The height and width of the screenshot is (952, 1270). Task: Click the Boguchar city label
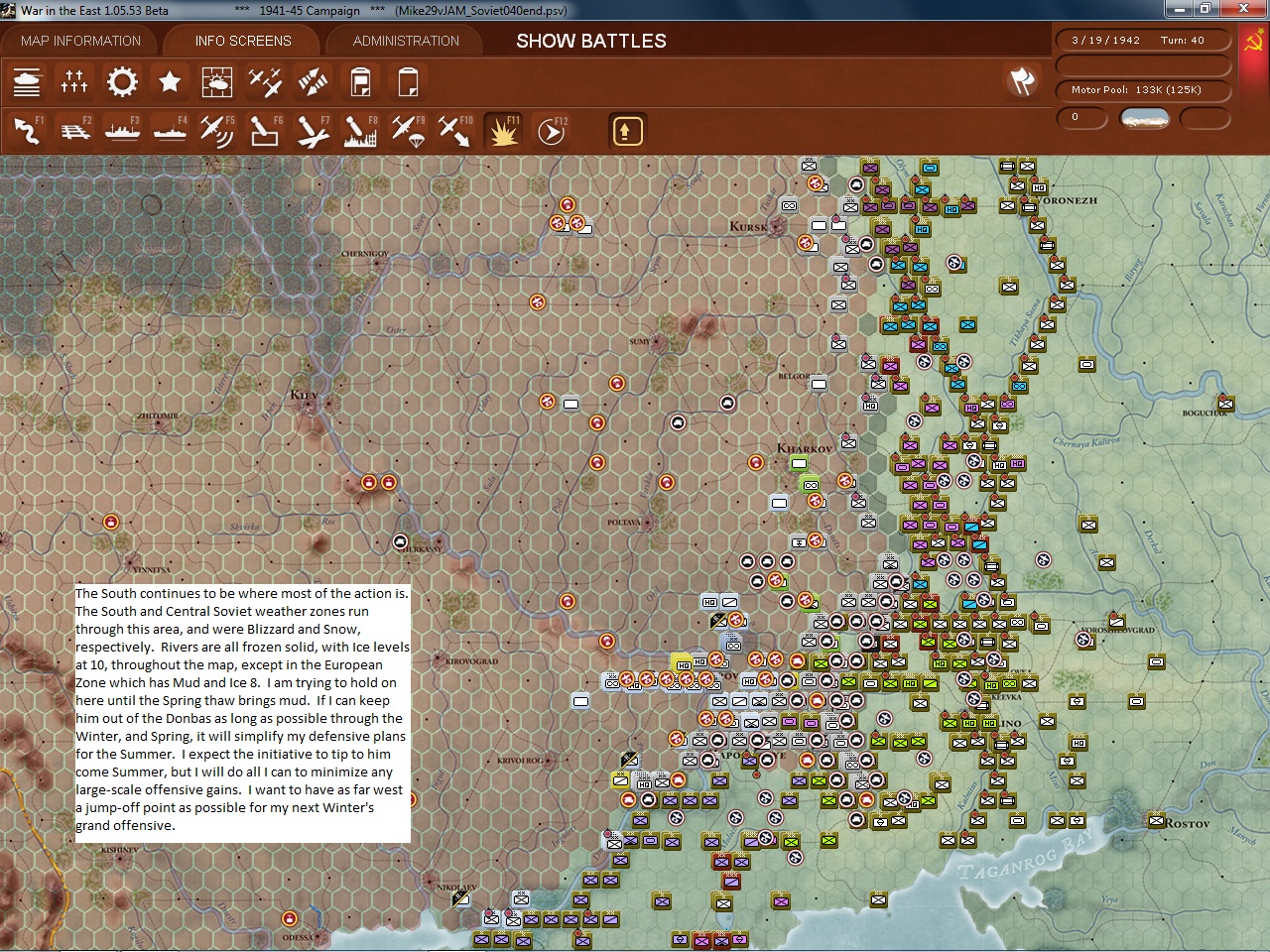pyautogui.click(x=1205, y=414)
